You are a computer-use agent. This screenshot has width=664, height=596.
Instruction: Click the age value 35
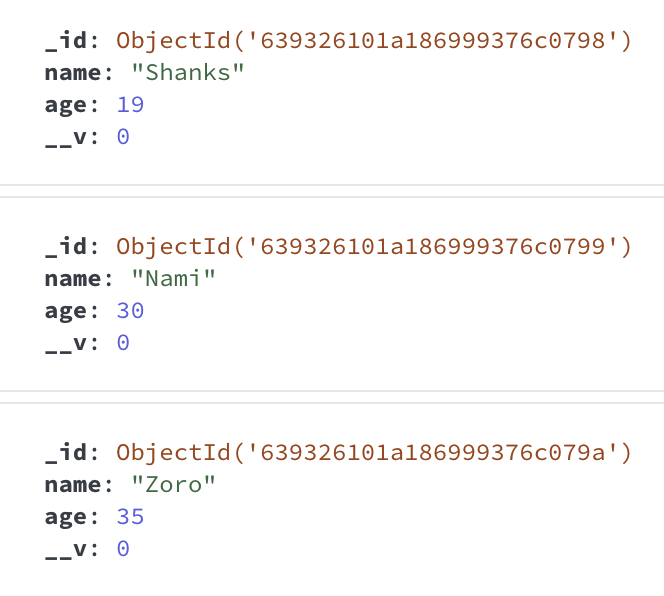(130, 516)
